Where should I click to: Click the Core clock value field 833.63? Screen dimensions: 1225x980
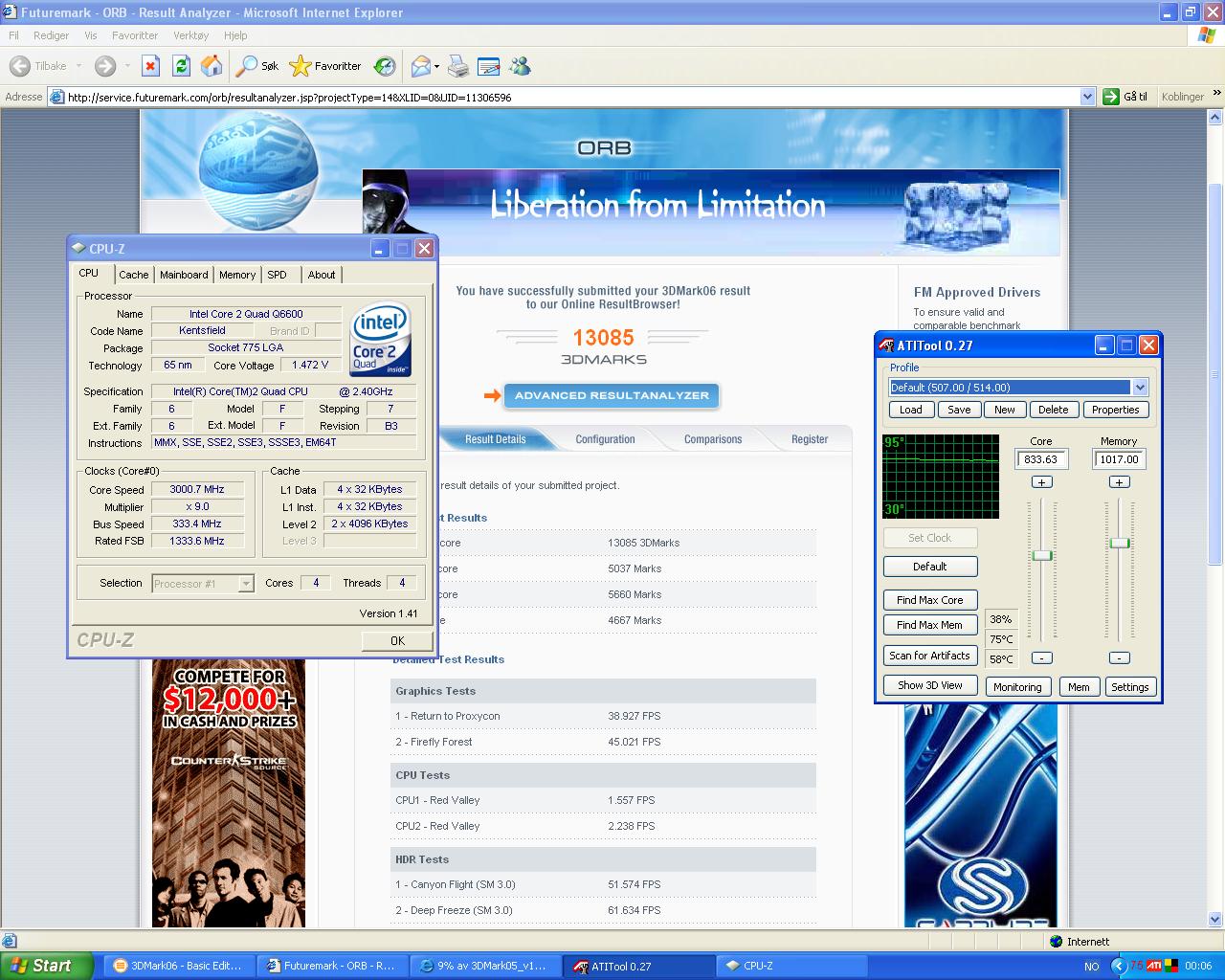[x=1041, y=459]
